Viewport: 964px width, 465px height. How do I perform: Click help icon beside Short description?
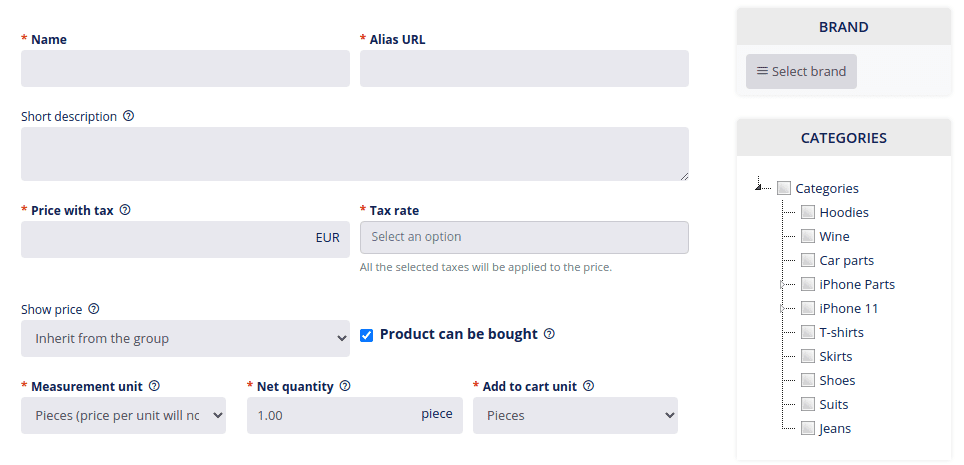click(x=128, y=116)
